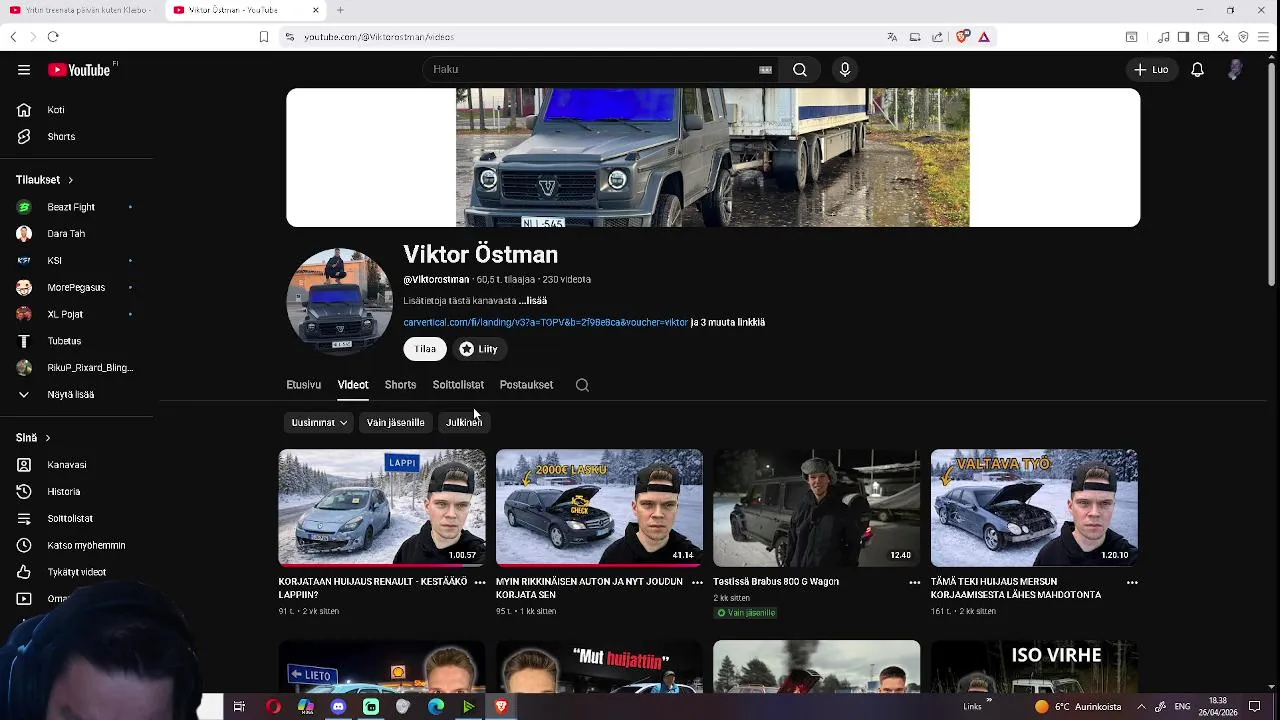Open Brave VPN shield icon in toolbar
The image size is (1280, 720).
pos(1243,37)
